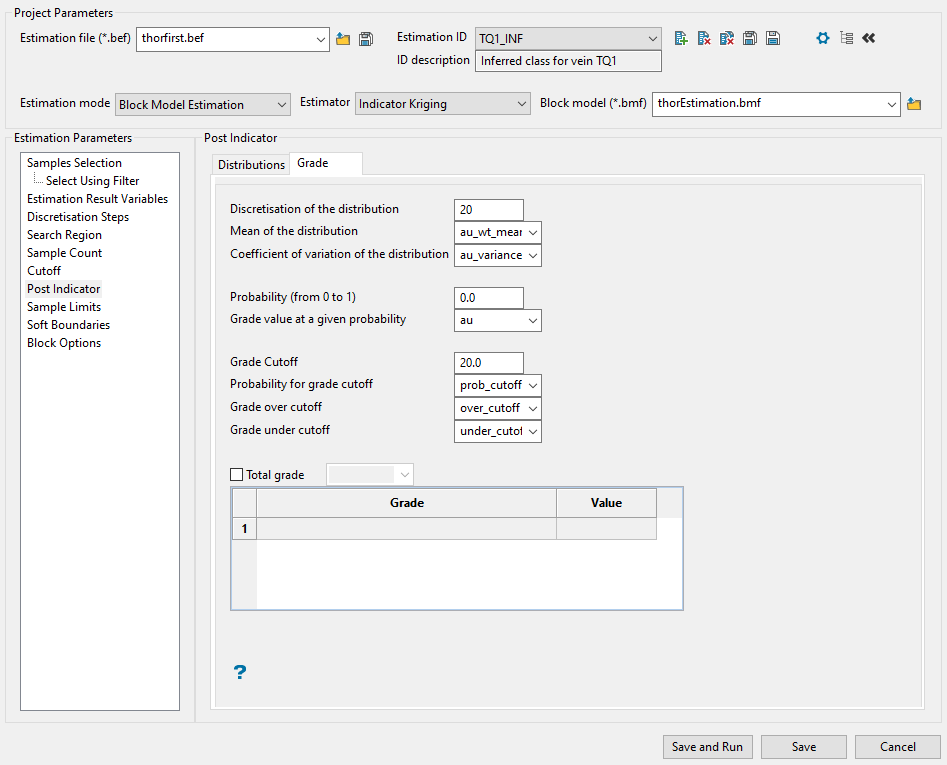Open the tree list view icon
The image size is (947, 765).
[847, 38]
